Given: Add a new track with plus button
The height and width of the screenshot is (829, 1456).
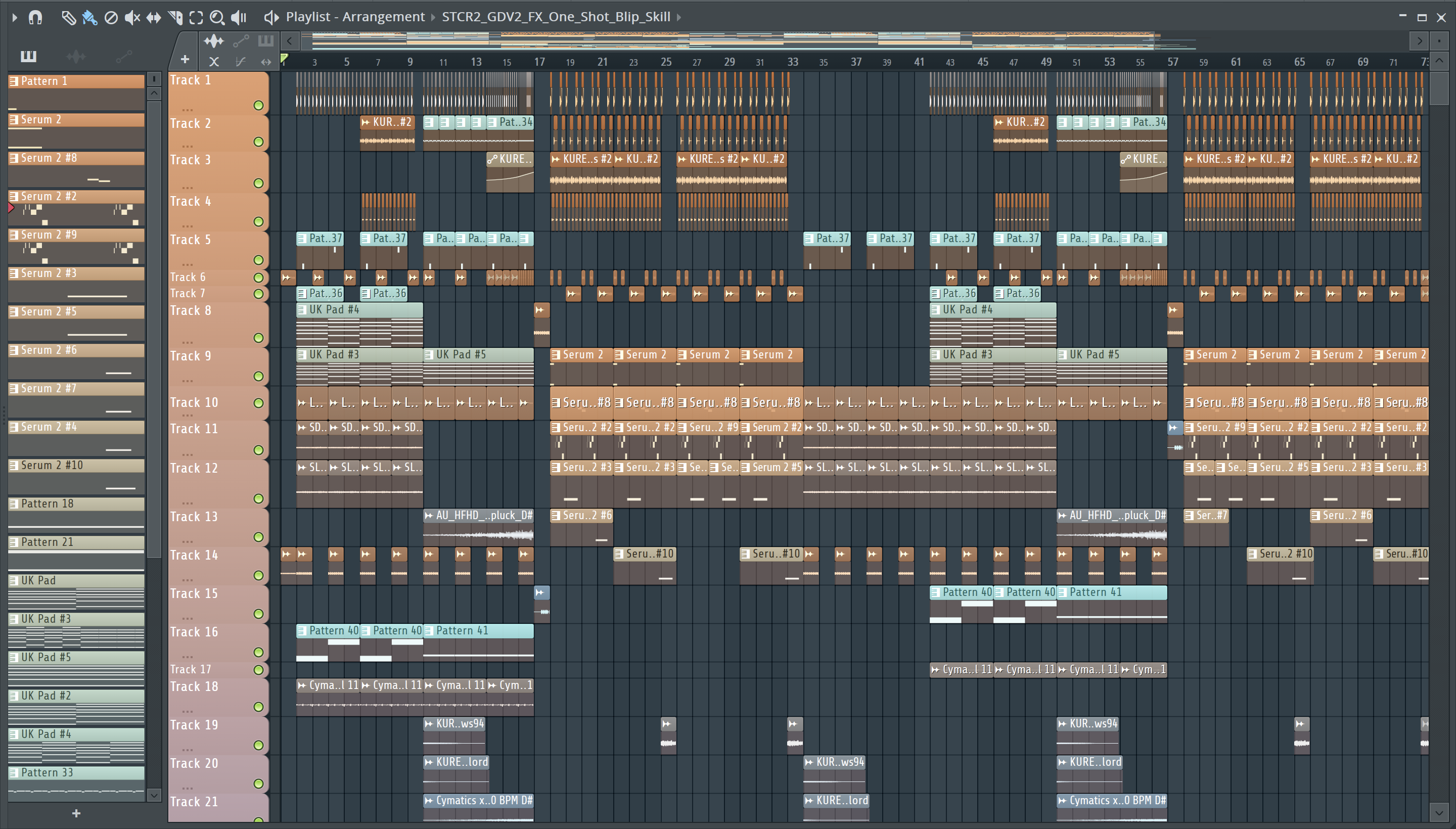Looking at the screenshot, I should pos(185,59).
